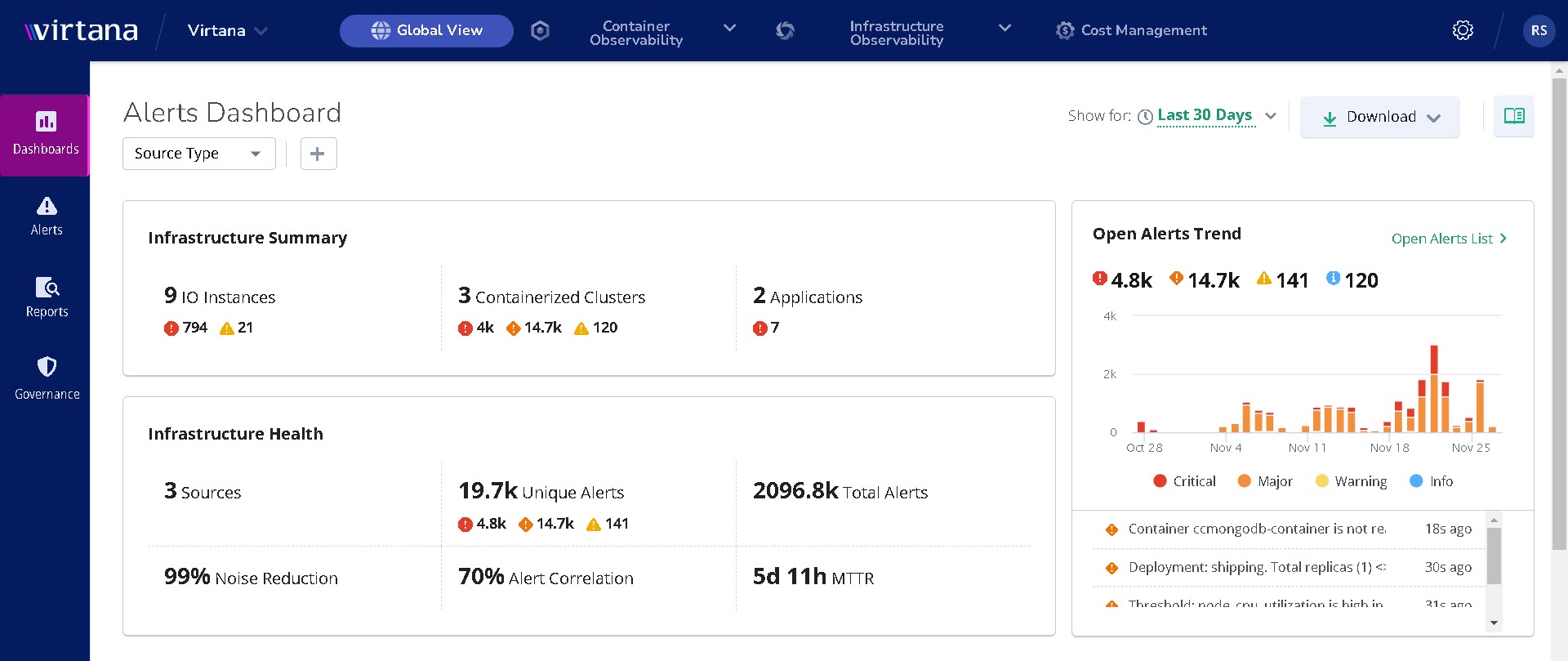This screenshot has width=1568, height=661.
Task: Add a filter with the plus button
Action: tap(318, 154)
